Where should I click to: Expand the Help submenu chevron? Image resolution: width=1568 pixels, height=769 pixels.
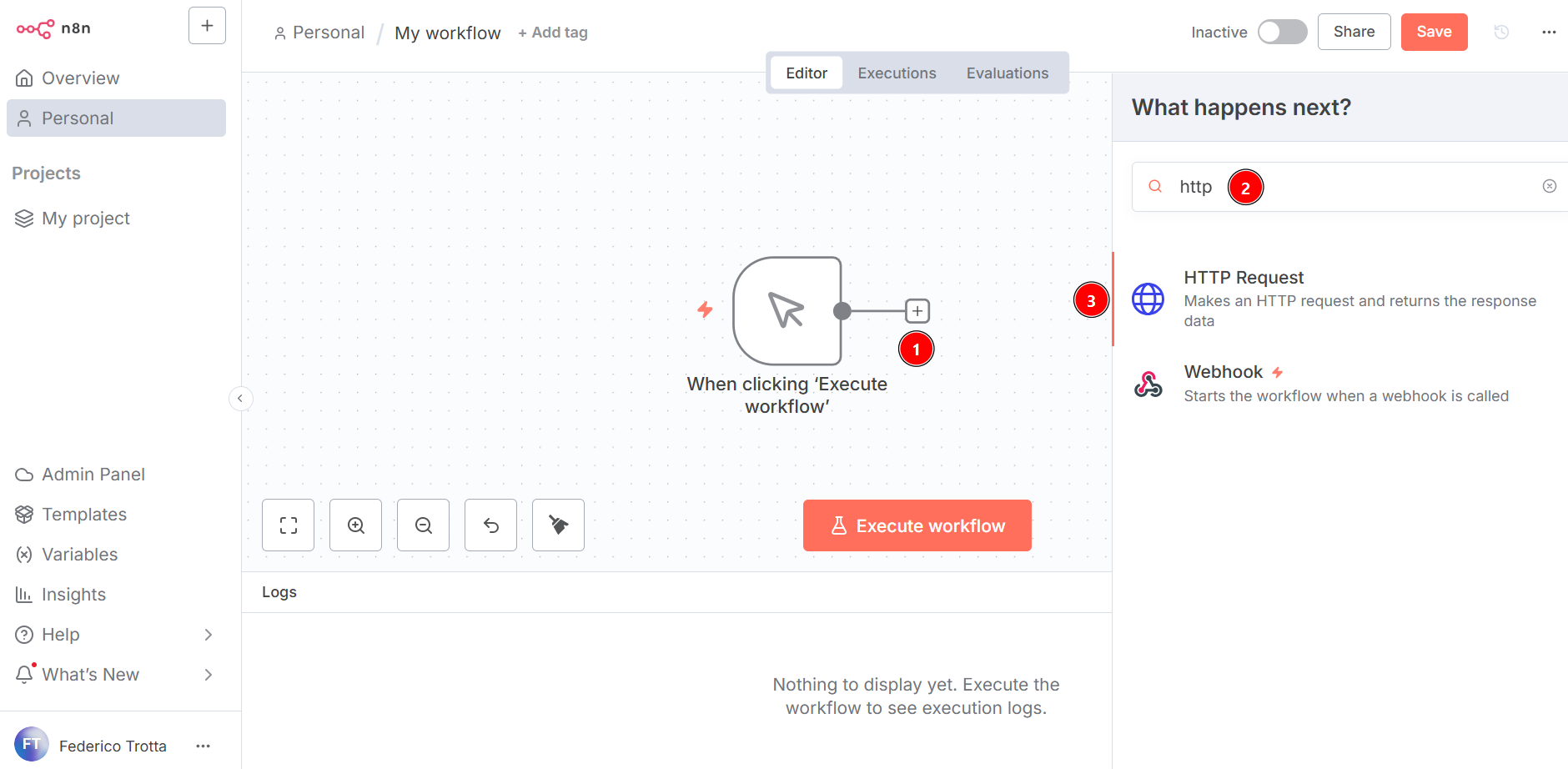pyautogui.click(x=209, y=635)
